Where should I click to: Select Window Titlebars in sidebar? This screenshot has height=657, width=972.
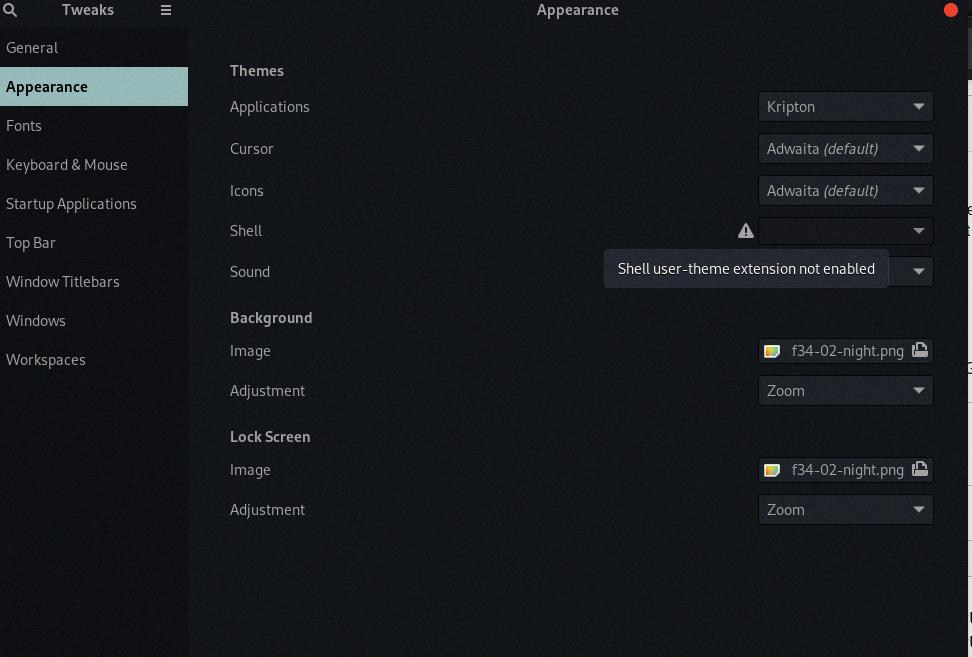(x=63, y=282)
